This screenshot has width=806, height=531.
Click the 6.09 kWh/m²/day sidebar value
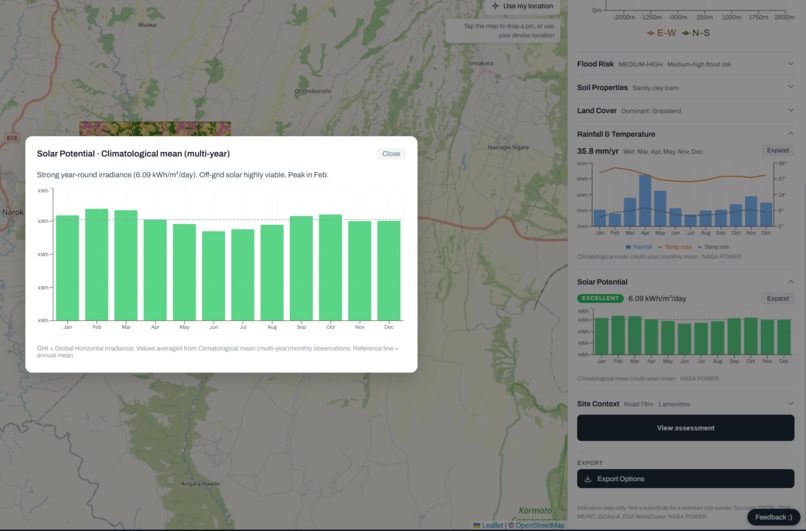tap(657, 298)
